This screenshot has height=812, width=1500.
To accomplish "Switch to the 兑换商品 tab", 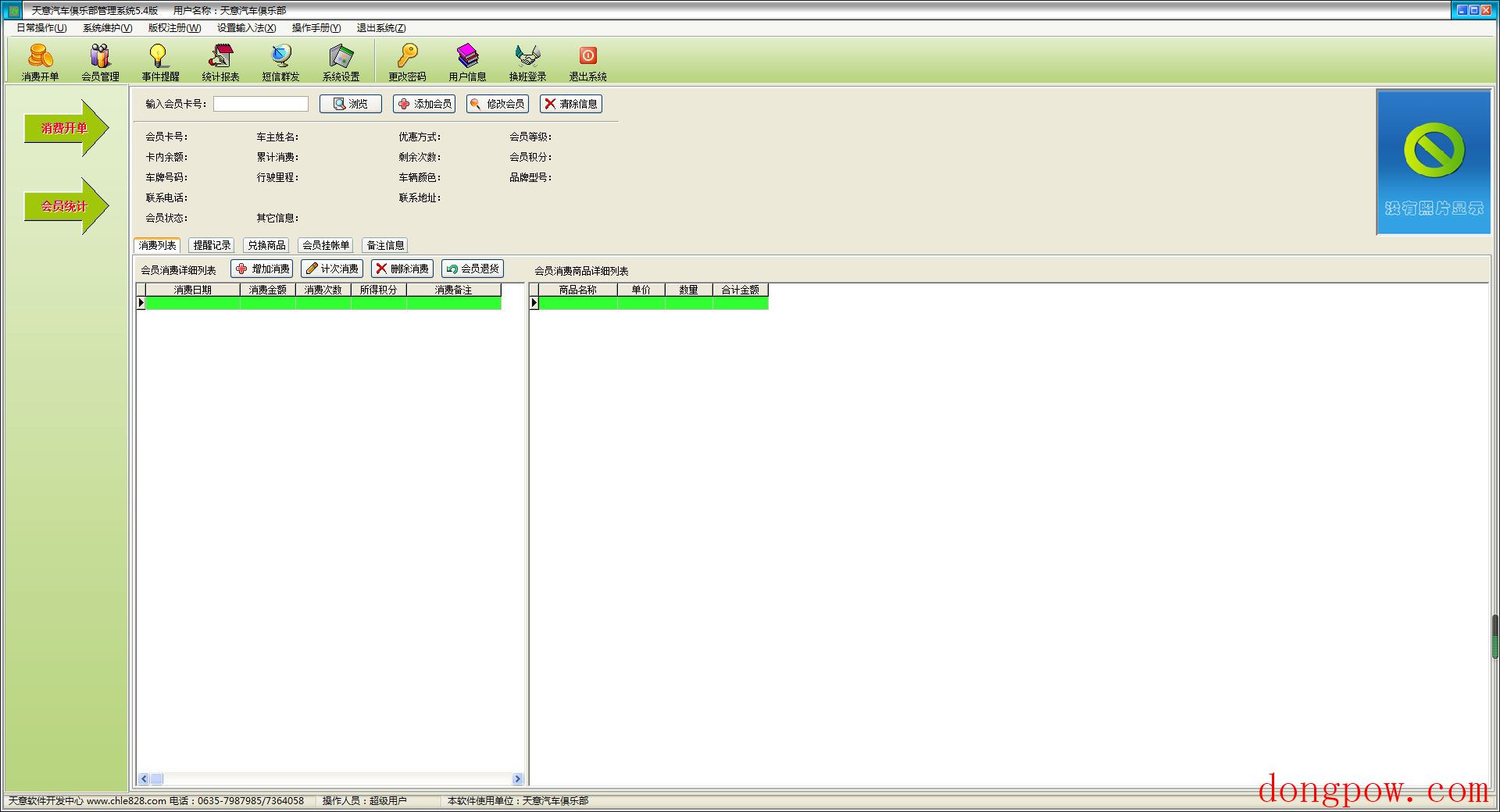I will pos(266,245).
